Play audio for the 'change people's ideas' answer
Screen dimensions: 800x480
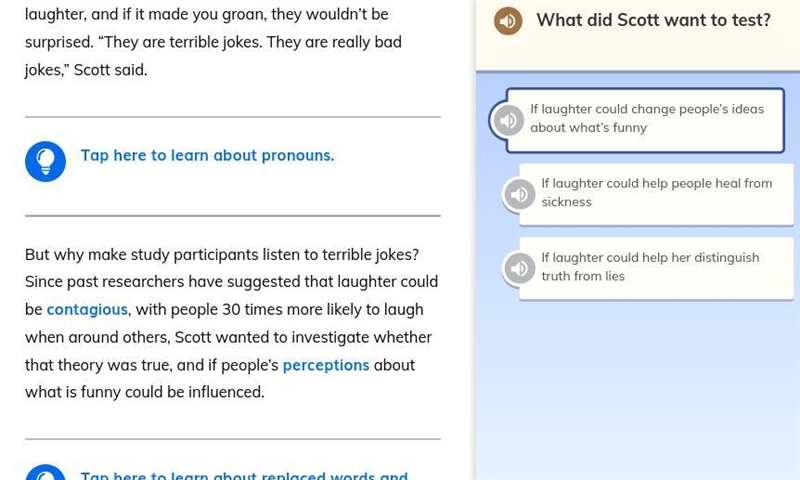coord(508,120)
